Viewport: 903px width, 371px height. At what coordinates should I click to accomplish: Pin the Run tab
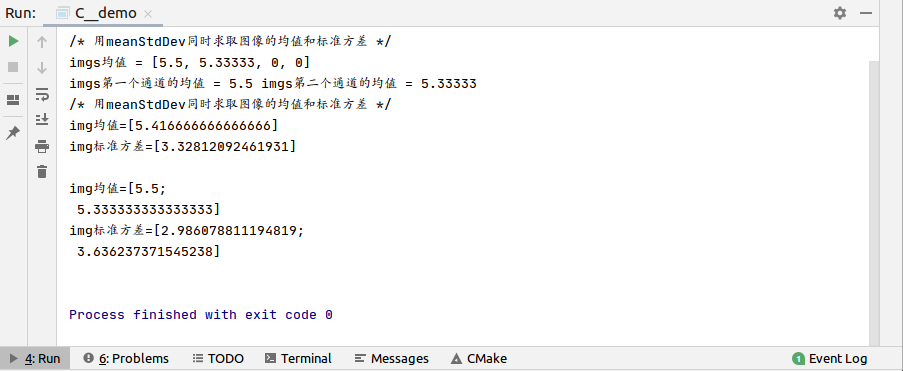point(13,133)
